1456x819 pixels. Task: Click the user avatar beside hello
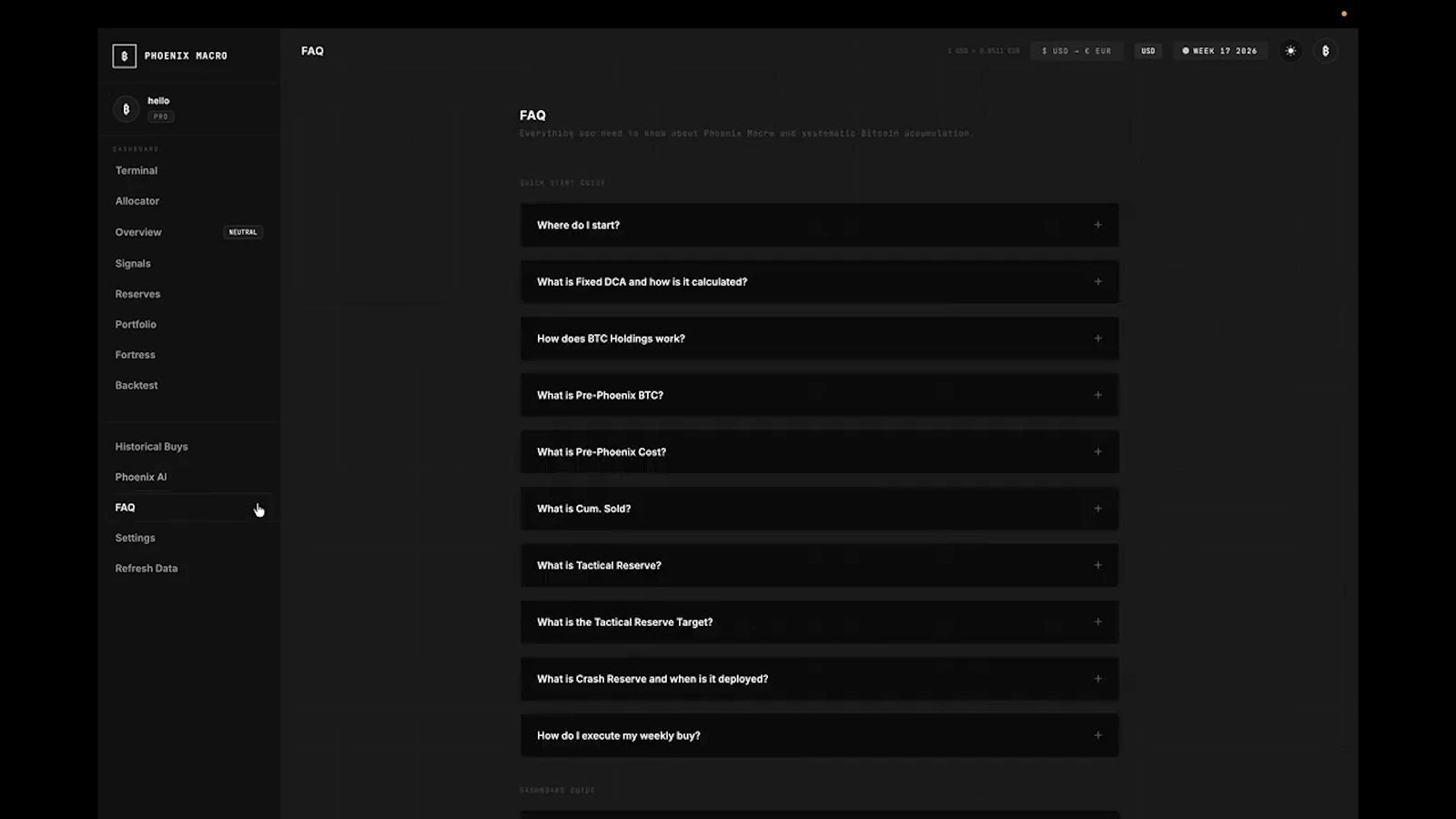pyautogui.click(x=126, y=109)
